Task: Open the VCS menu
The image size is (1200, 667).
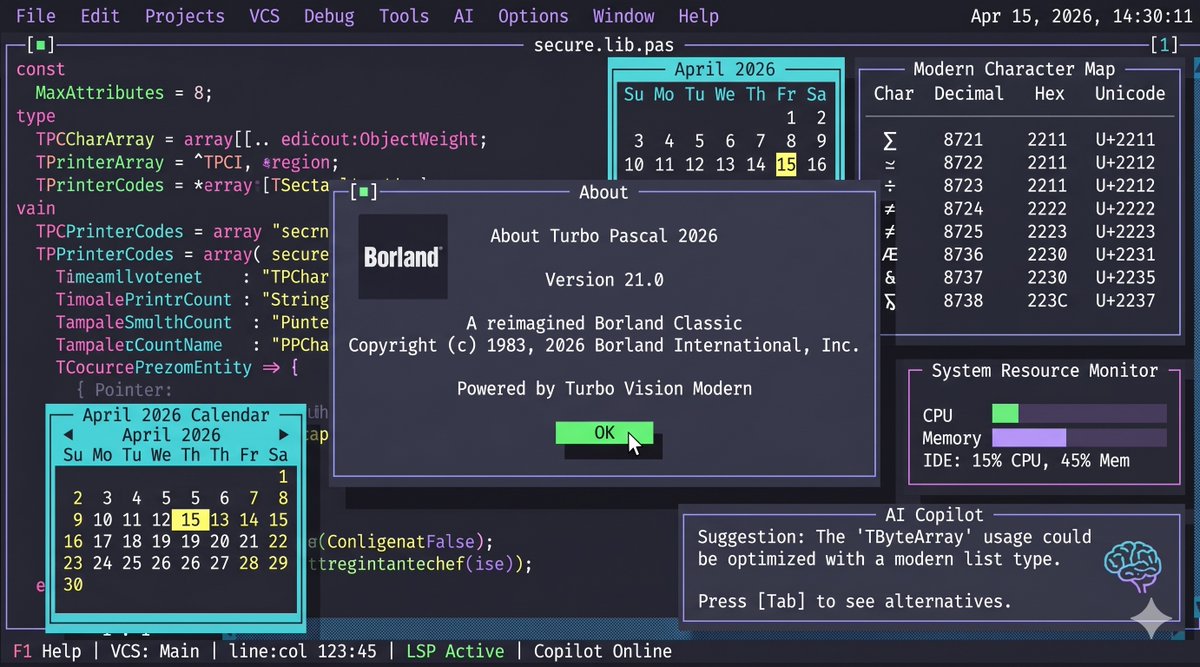Action: (x=264, y=16)
